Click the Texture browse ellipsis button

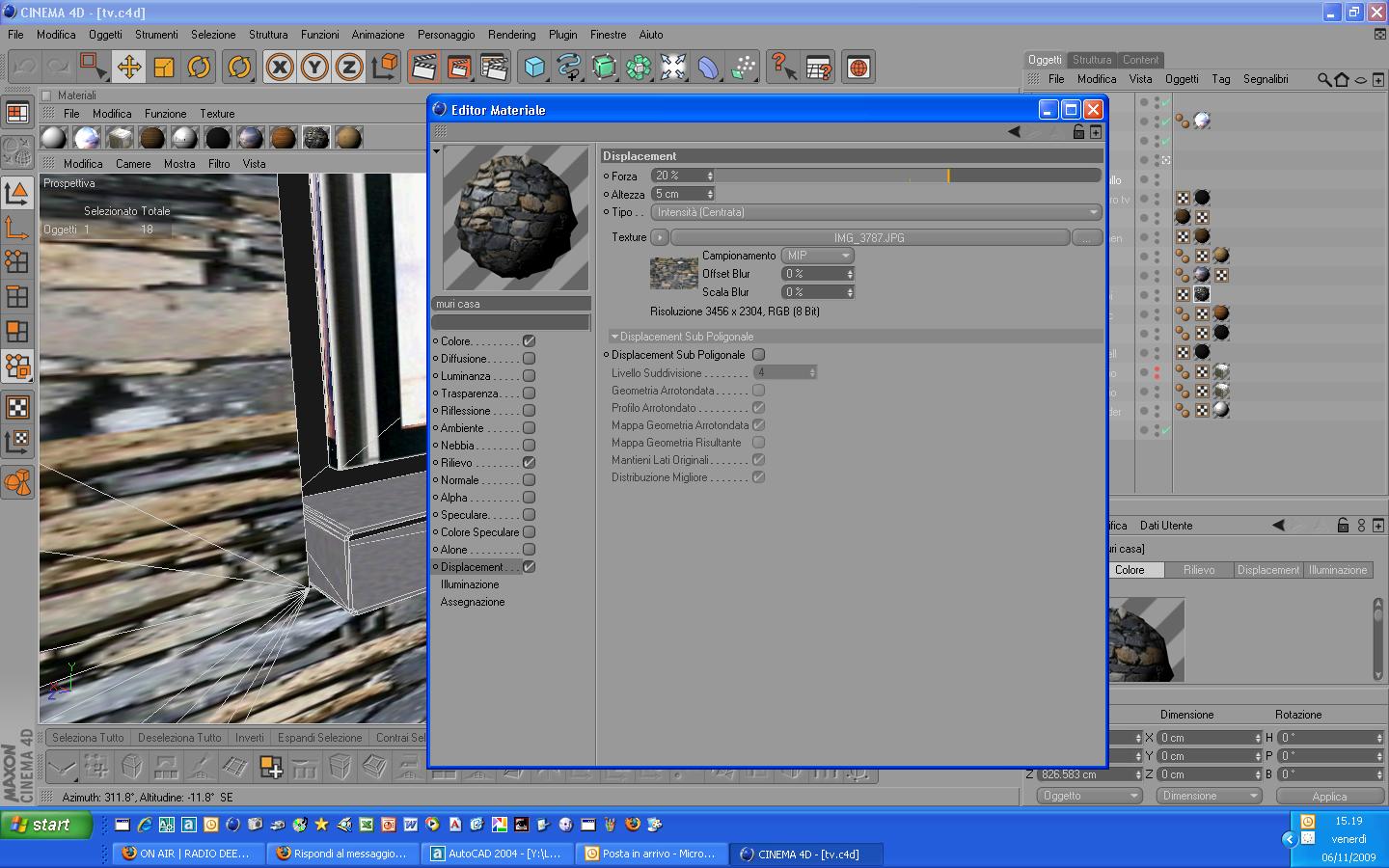coord(1087,237)
